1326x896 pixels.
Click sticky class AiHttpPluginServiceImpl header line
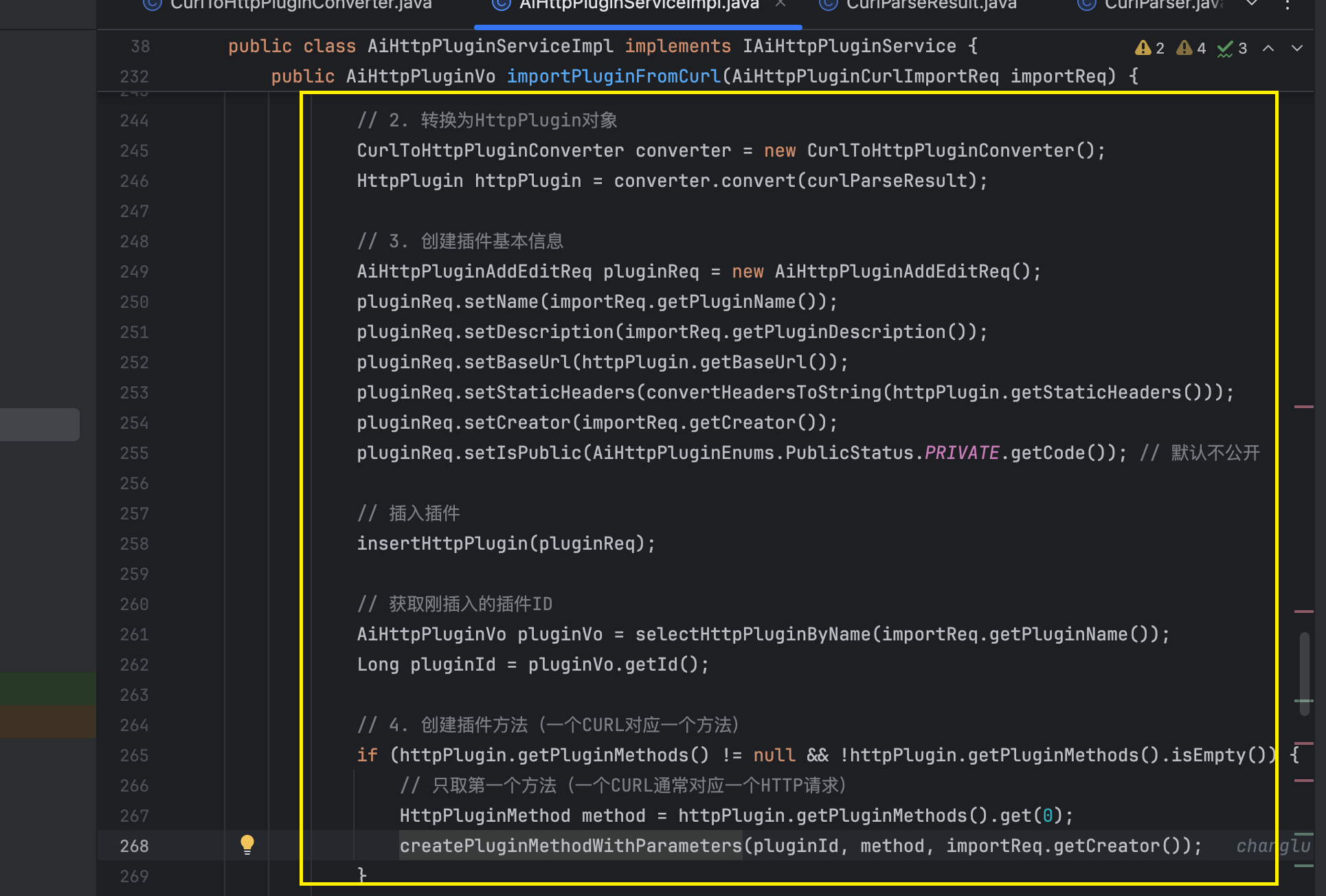click(x=490, y=46)
